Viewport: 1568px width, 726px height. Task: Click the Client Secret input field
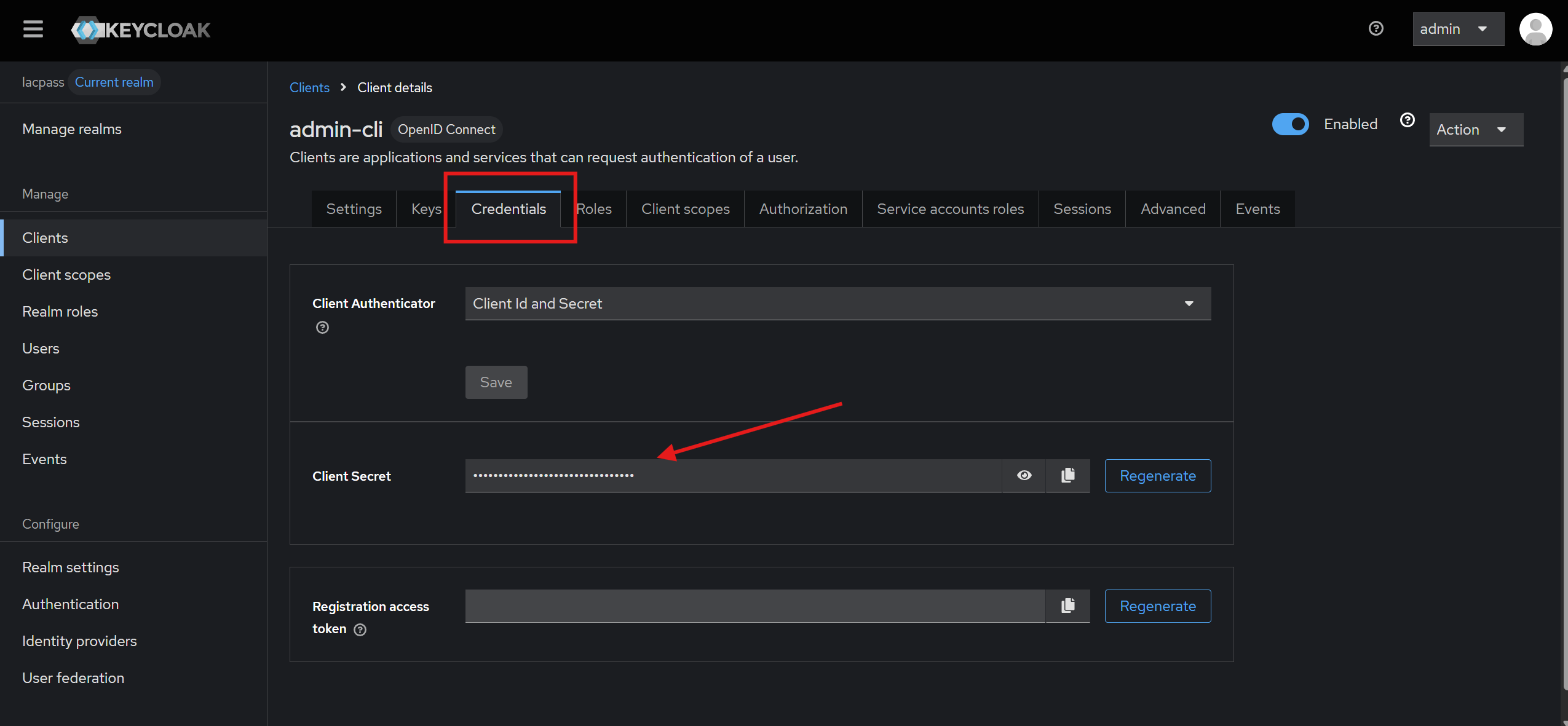coord(734,476)
